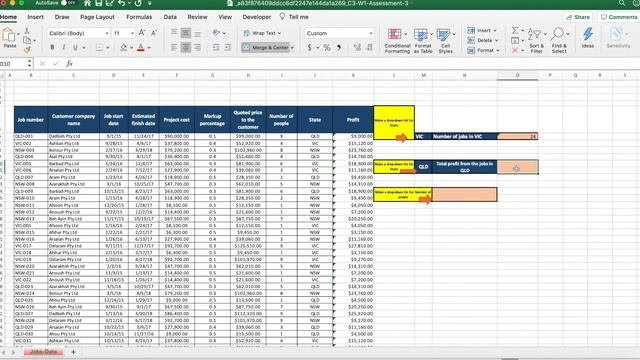Viewport: 640px width, 360px height.
Task: Open the Ideas lightning bolt
Action: tap(588, 38)
